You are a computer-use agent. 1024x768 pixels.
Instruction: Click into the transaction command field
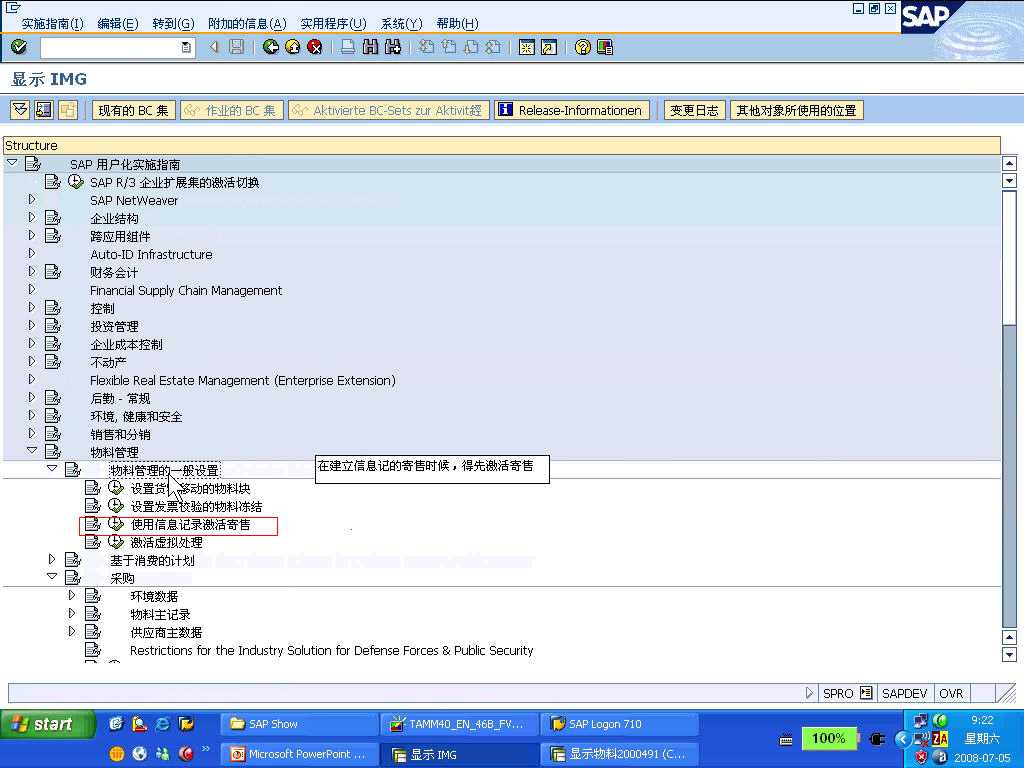(110, 47)
